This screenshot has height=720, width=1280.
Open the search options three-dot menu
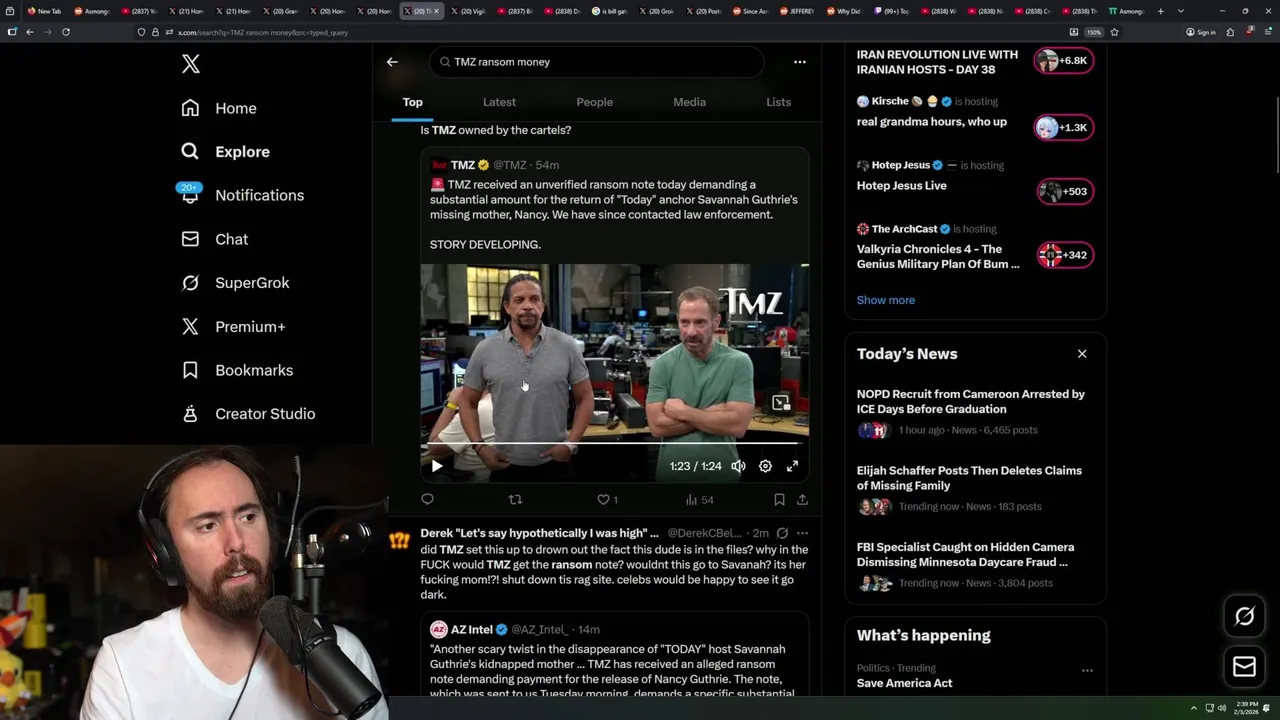pos(799,62)
